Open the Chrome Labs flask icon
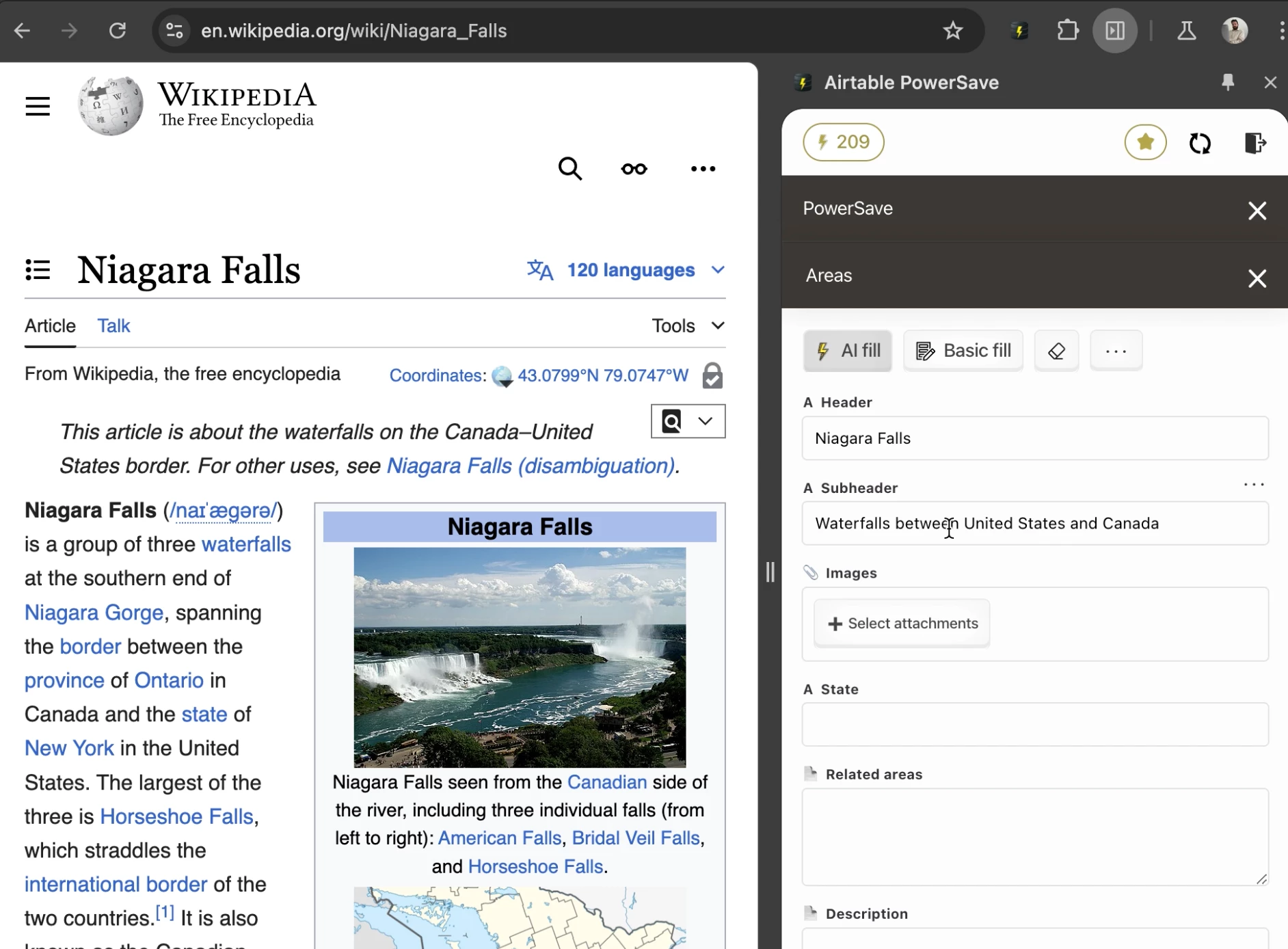 point(1187,31)
